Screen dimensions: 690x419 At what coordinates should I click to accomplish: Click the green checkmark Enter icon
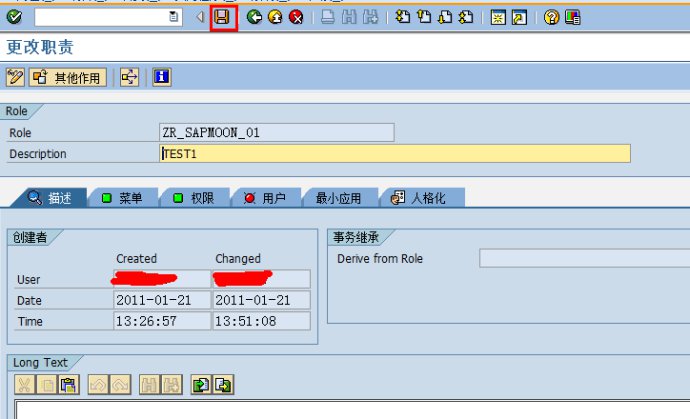tap(15, 17)
